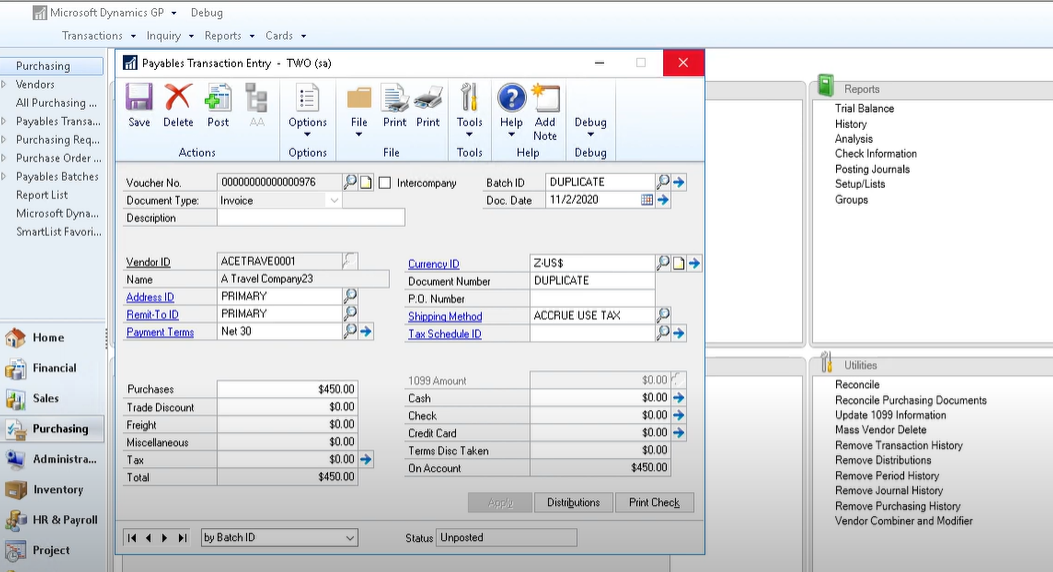Click the Print Check button
The image size is (1053, 572).
click(654, 502)
